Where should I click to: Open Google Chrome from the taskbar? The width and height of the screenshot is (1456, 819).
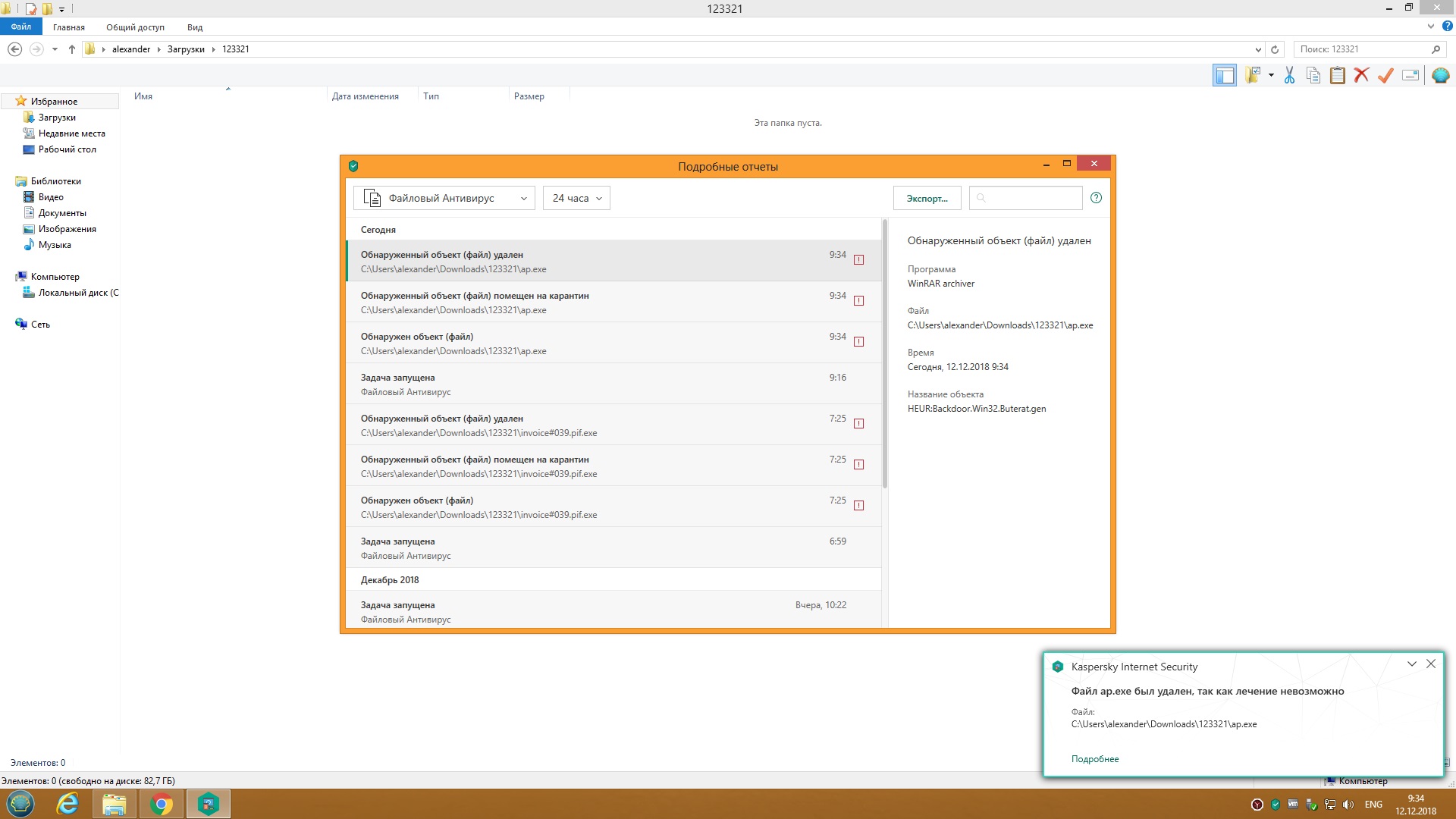[161, 804]
